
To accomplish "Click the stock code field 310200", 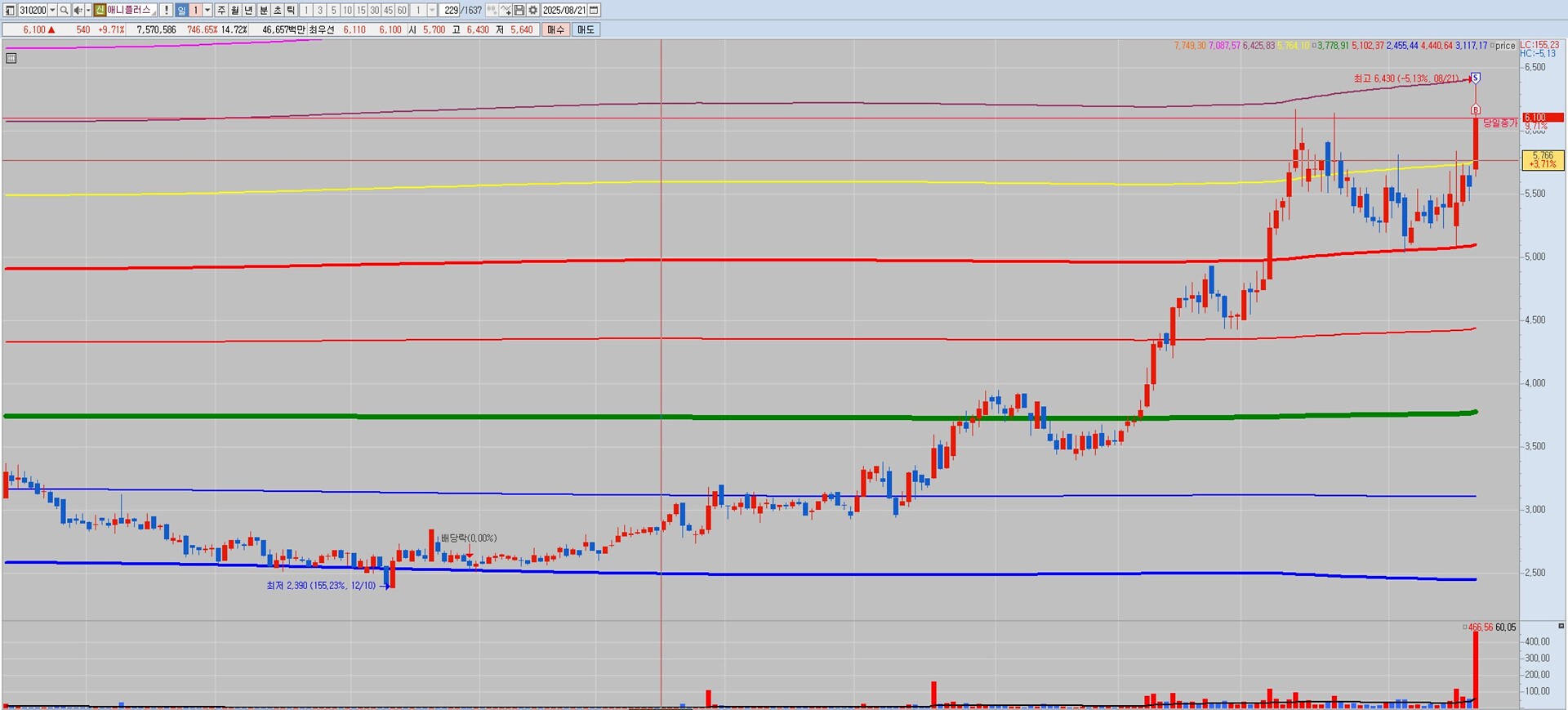I will tap(33, 10).
